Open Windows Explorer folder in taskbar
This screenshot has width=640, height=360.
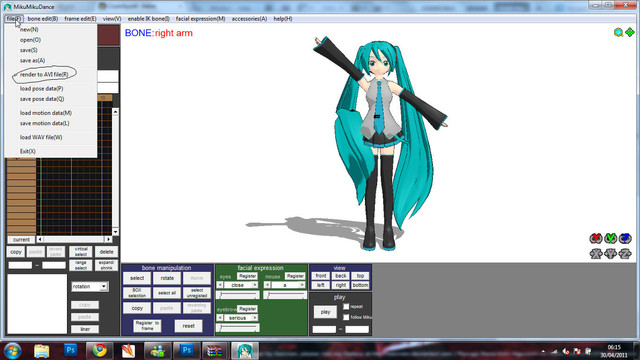42,351
